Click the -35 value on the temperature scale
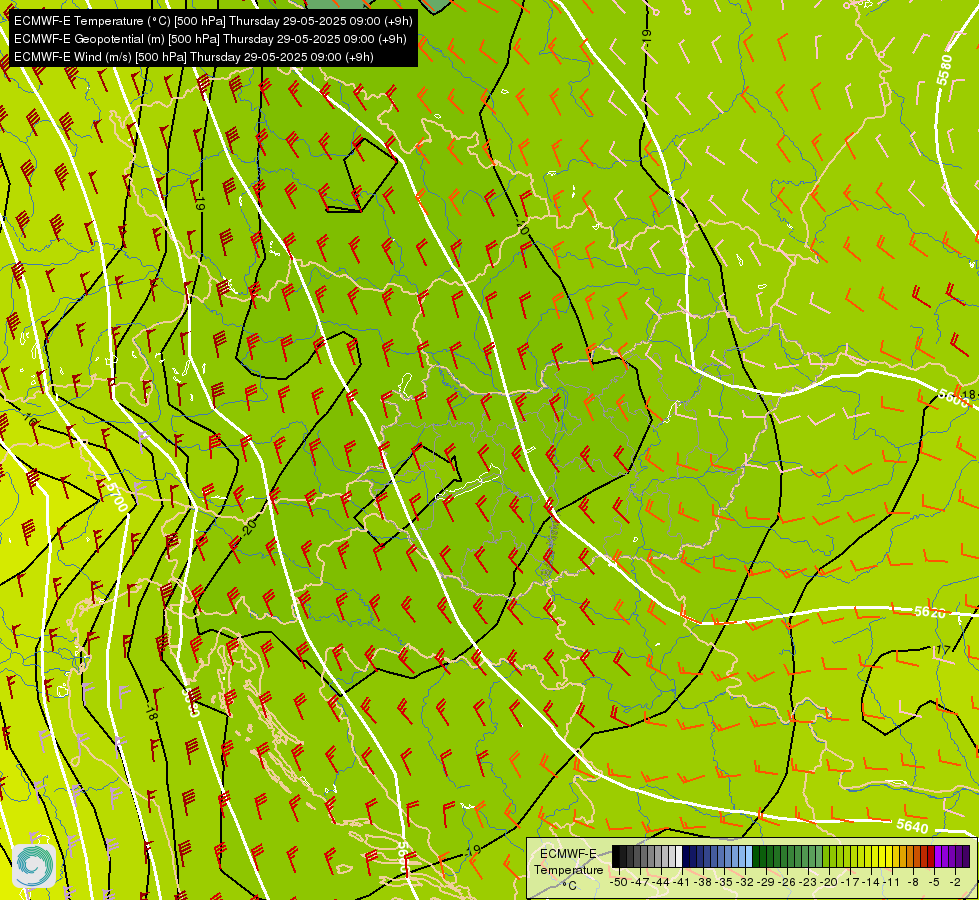Viewport: 979px width, 900px height. [x=724, y=883]
